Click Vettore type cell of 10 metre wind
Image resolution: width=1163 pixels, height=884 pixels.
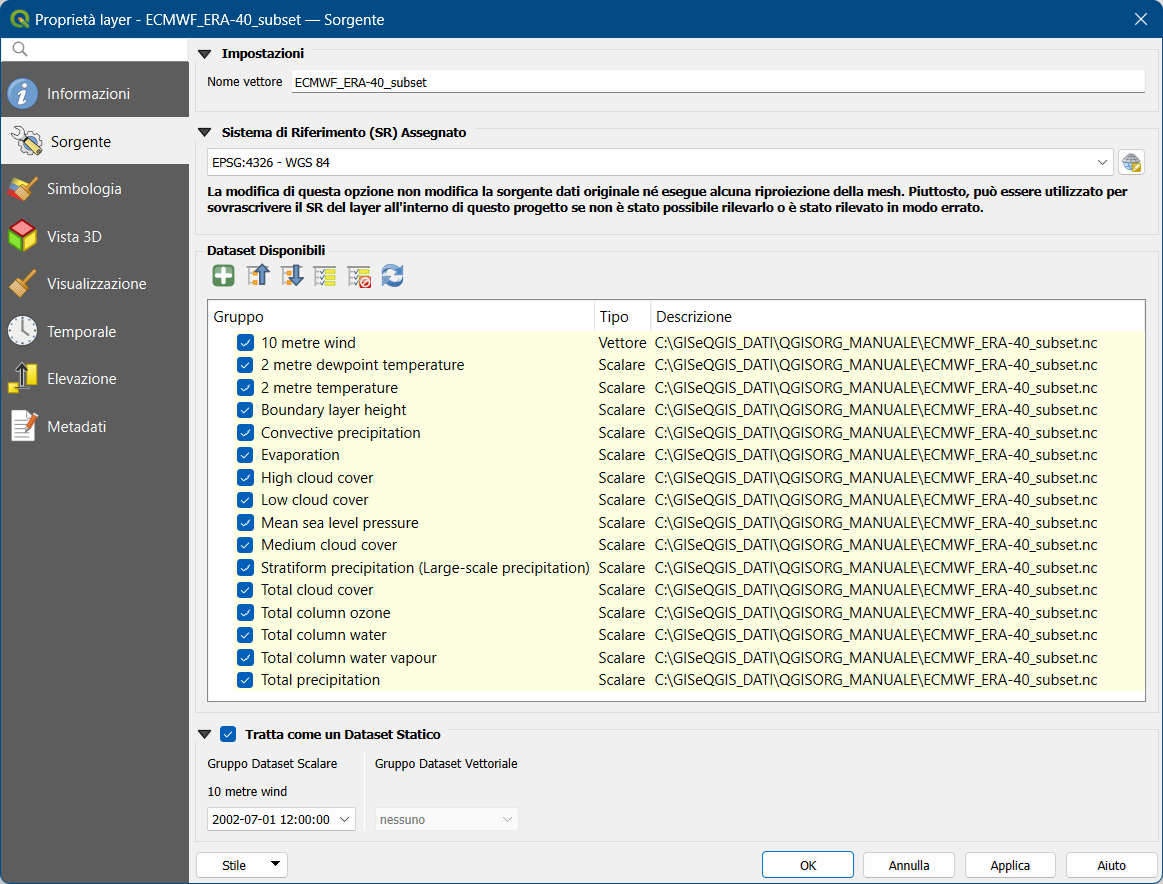pos(622,343)
